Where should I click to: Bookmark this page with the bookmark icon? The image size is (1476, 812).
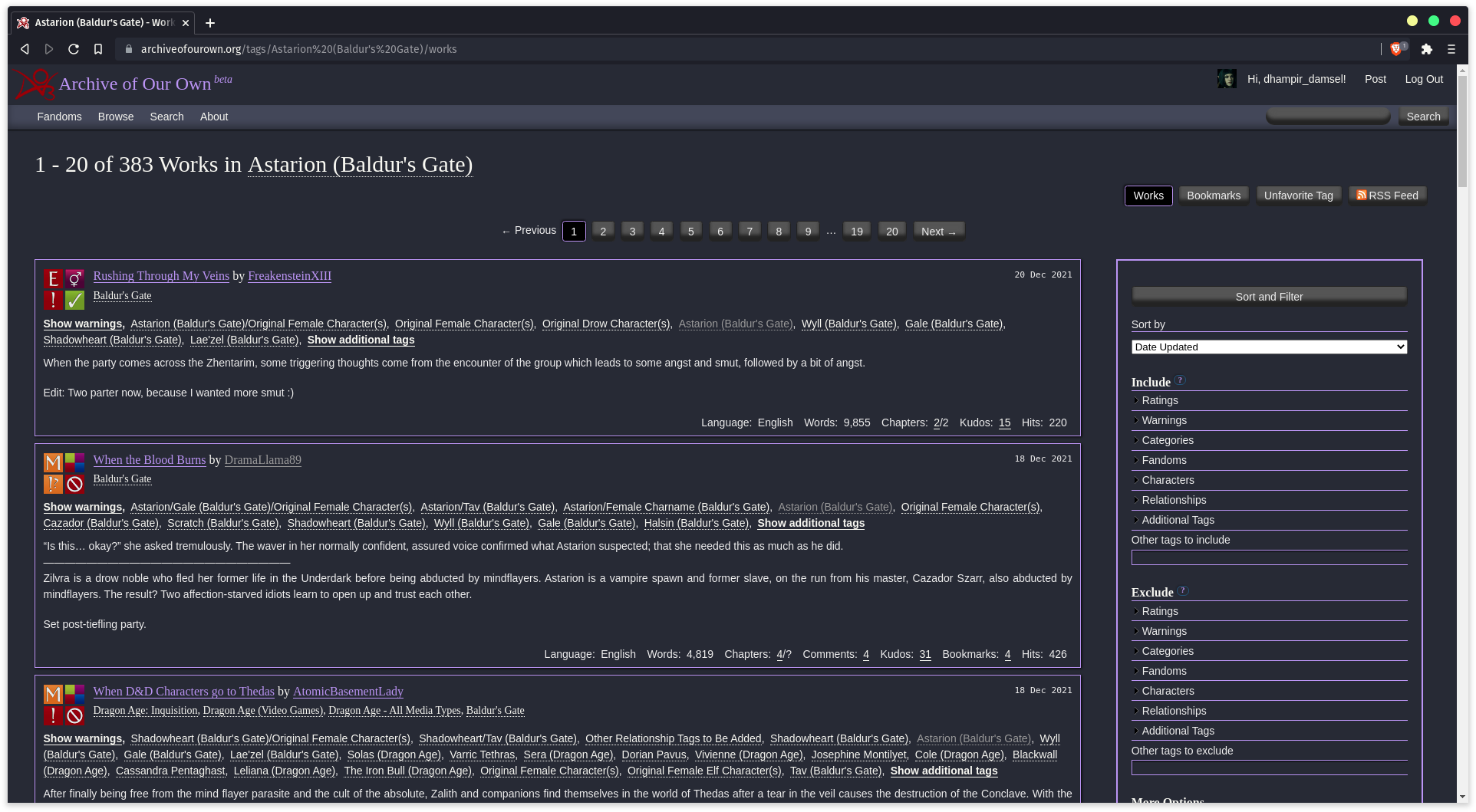[98, 49]
